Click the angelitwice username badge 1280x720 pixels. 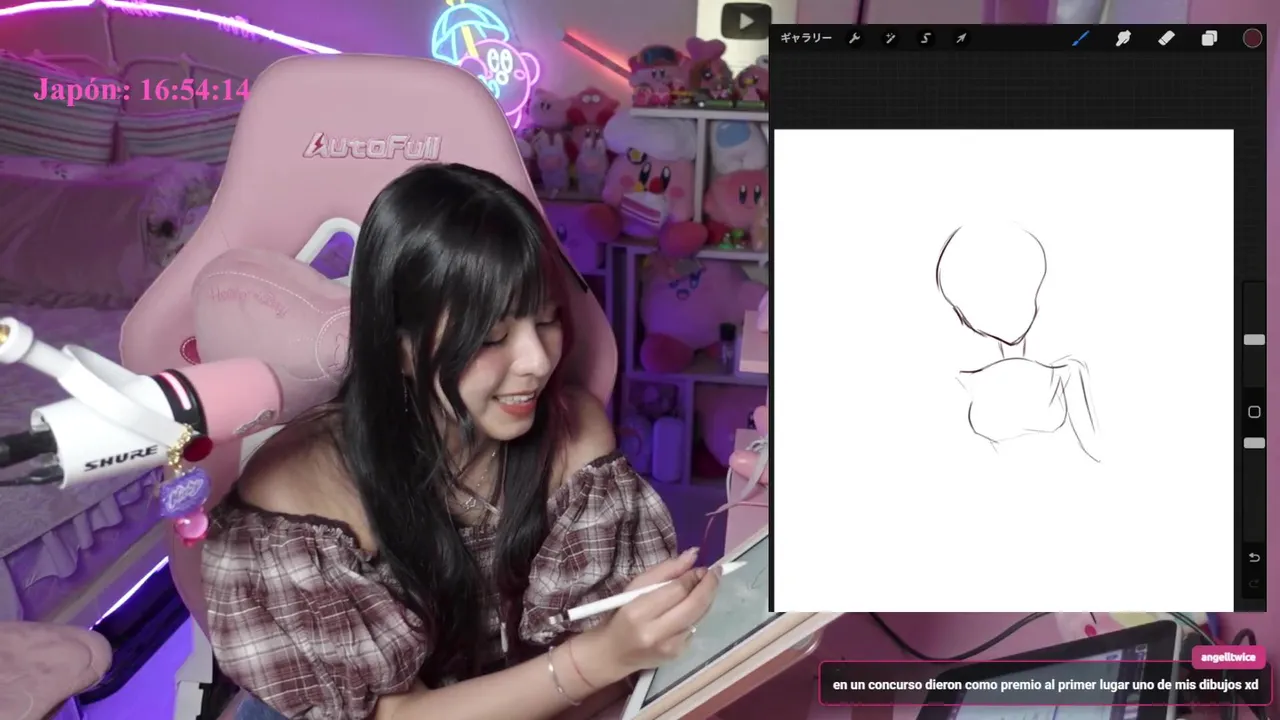tap(1229, 657)
